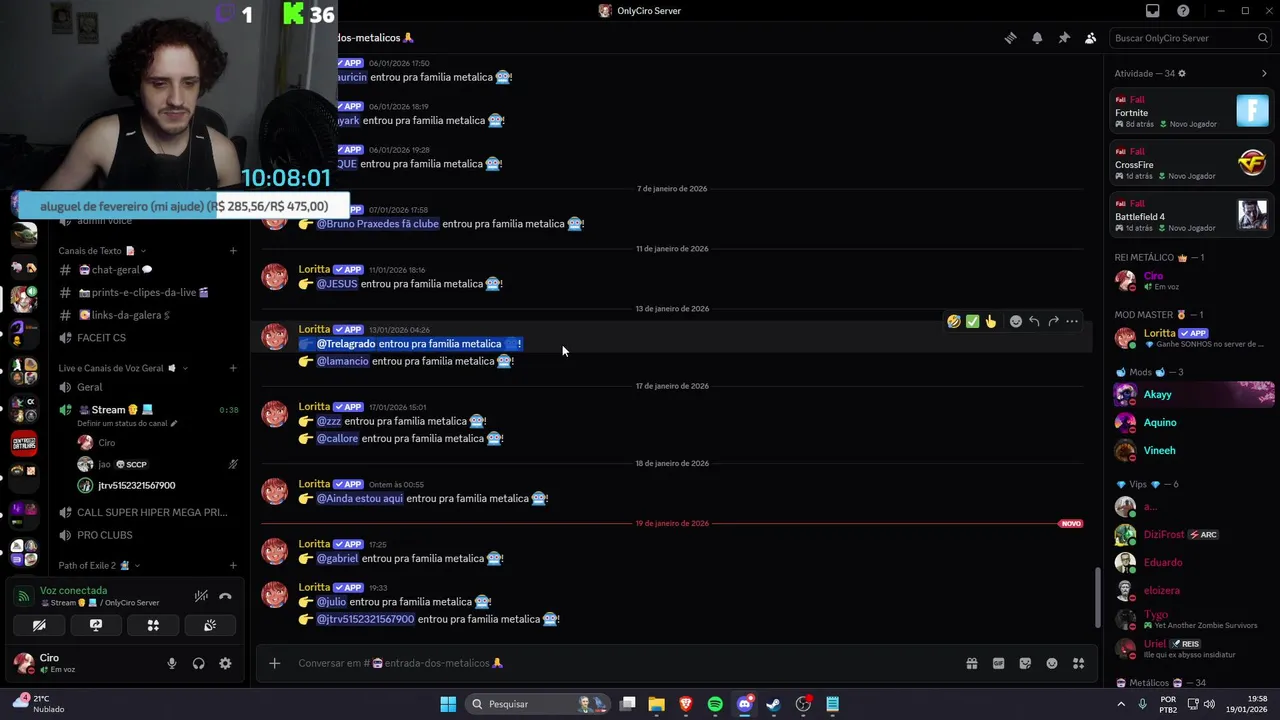Reply to the hovered Loritta message

tap(1034, 321)
